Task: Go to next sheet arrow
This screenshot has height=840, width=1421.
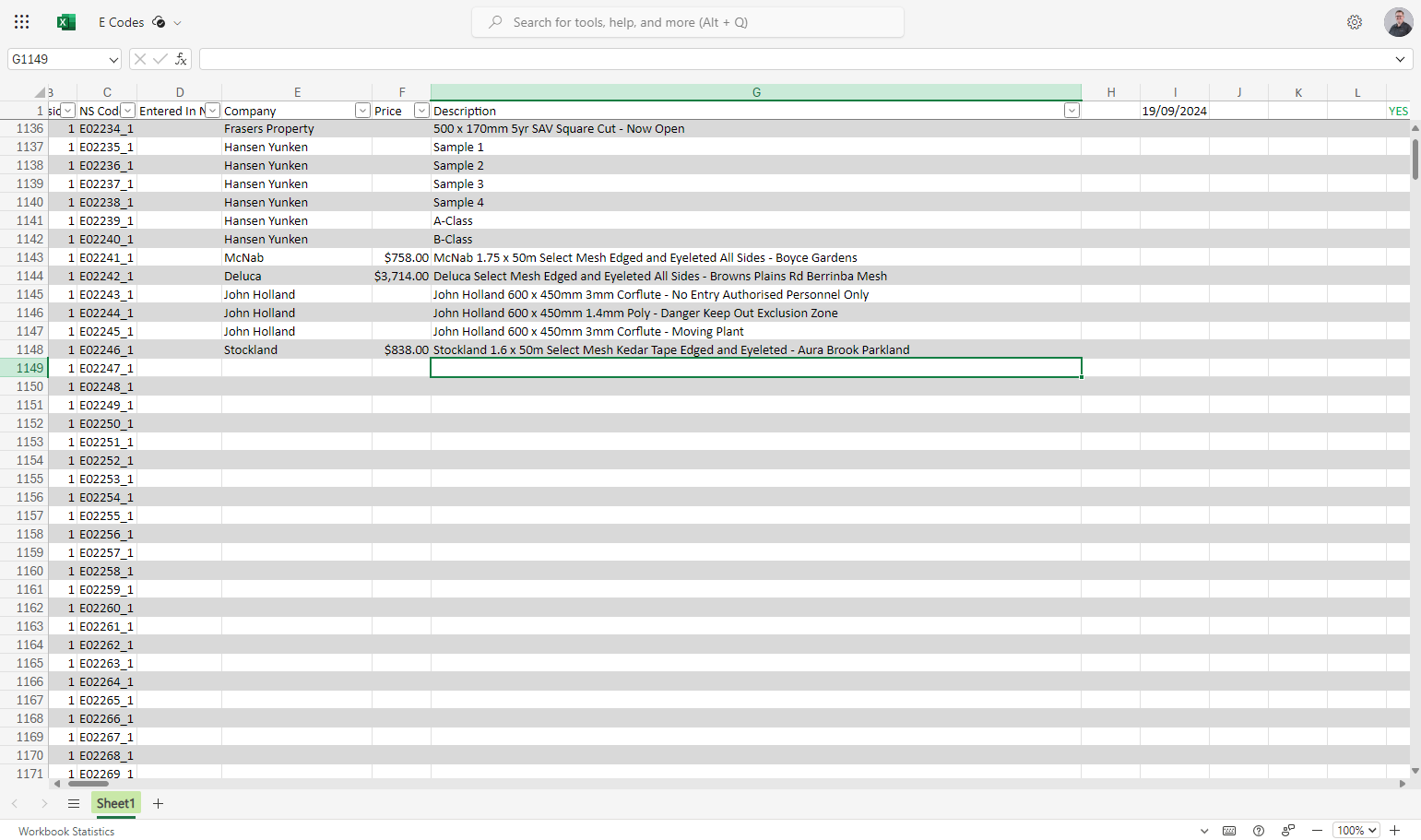Action: pos(44,804)
